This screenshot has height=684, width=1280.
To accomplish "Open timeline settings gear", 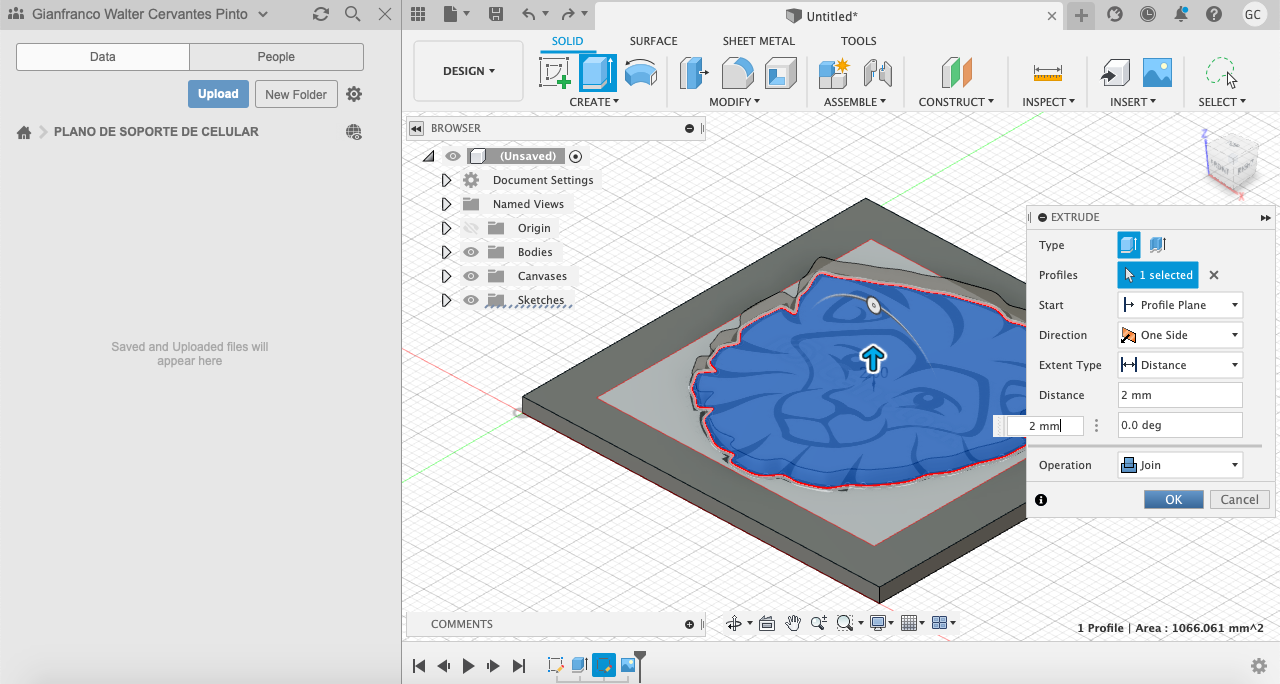I will click(x=1259, y=666).
